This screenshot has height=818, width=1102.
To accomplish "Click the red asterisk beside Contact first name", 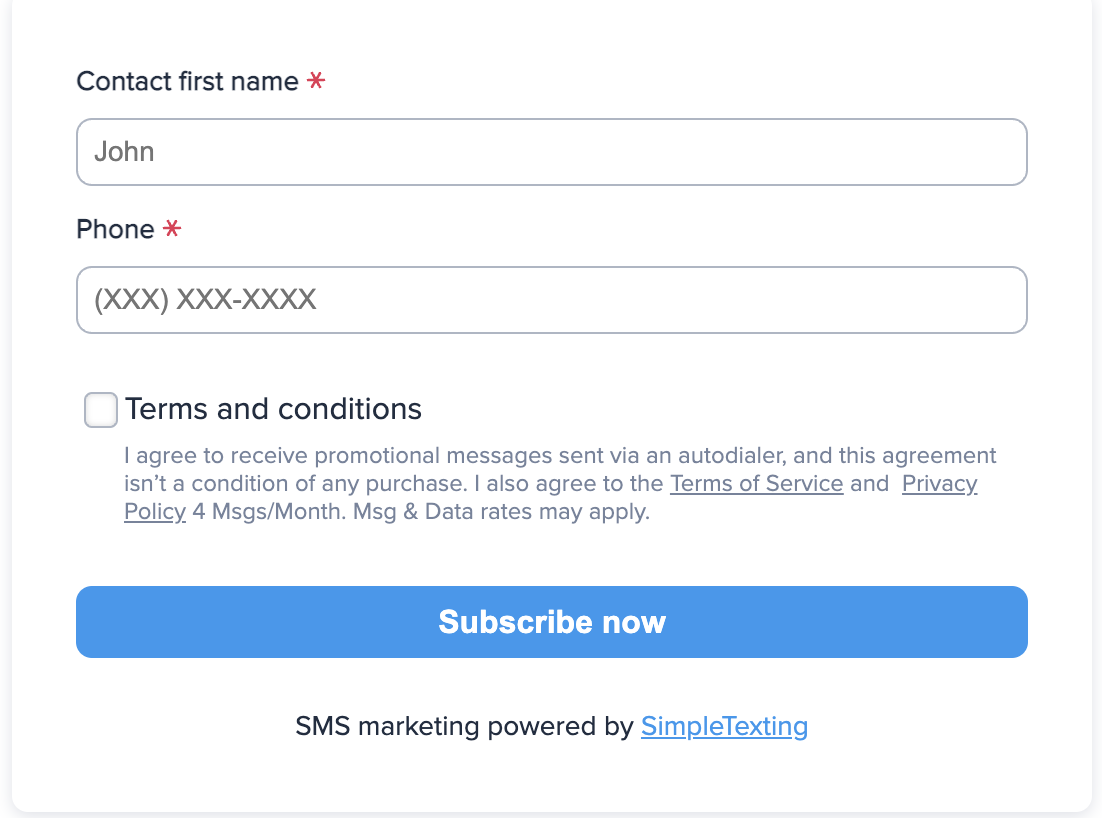I will click(x=316, y=81).
